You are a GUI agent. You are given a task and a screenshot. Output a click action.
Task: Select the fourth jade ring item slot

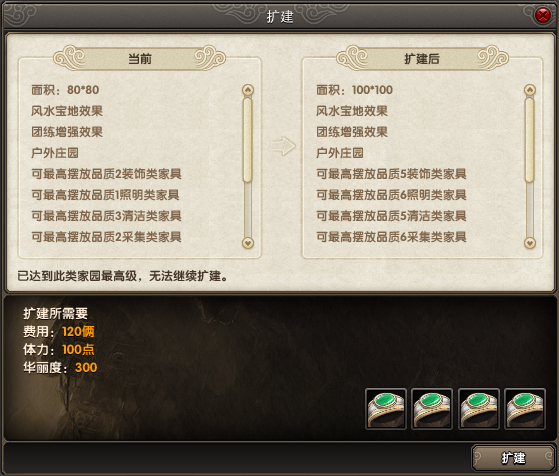525,409
